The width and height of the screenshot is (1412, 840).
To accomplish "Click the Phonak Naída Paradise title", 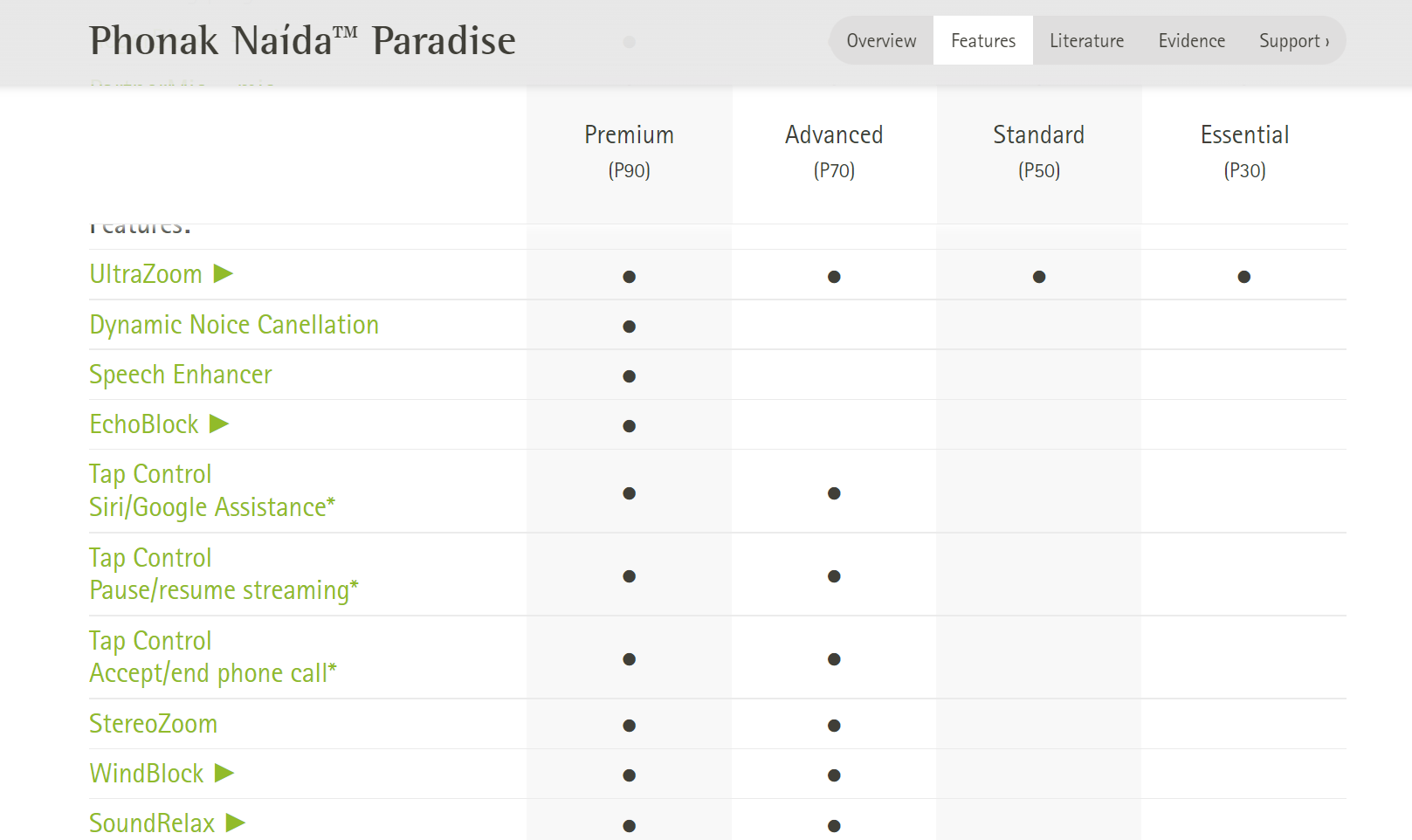I will [302, 40].
